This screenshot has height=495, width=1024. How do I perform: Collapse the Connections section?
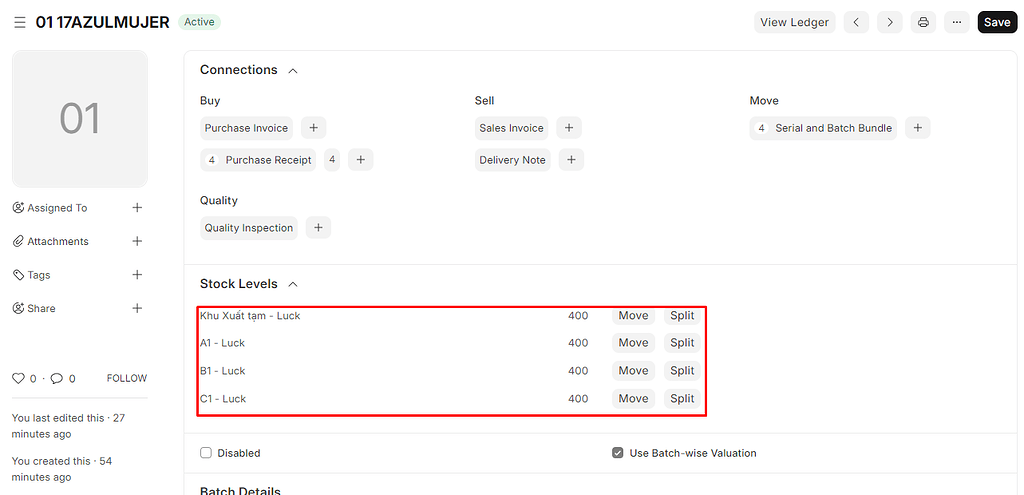coord(293,71)
